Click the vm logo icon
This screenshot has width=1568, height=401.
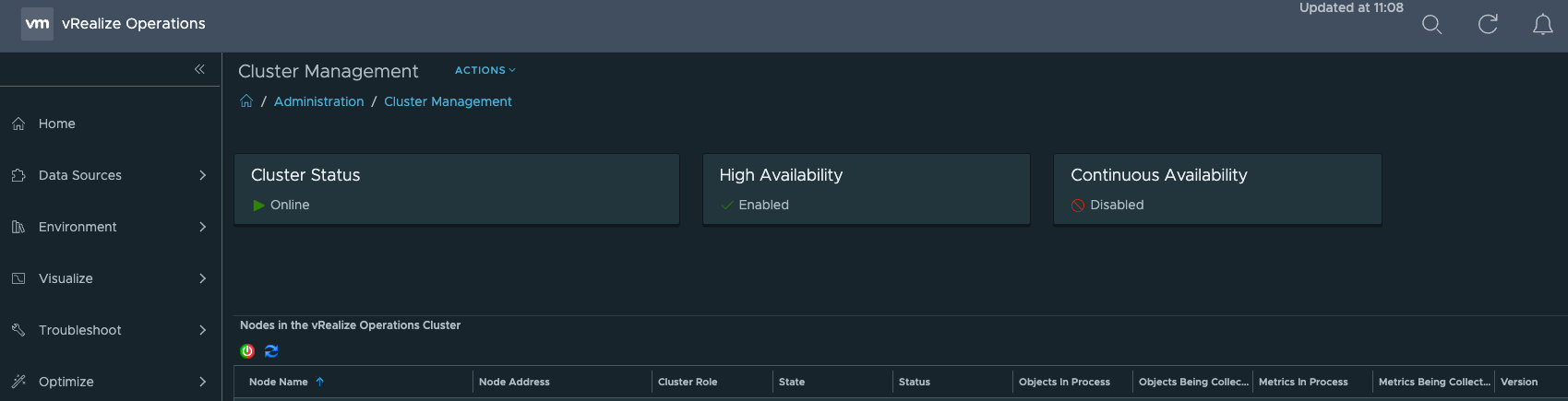pos(37,24)
